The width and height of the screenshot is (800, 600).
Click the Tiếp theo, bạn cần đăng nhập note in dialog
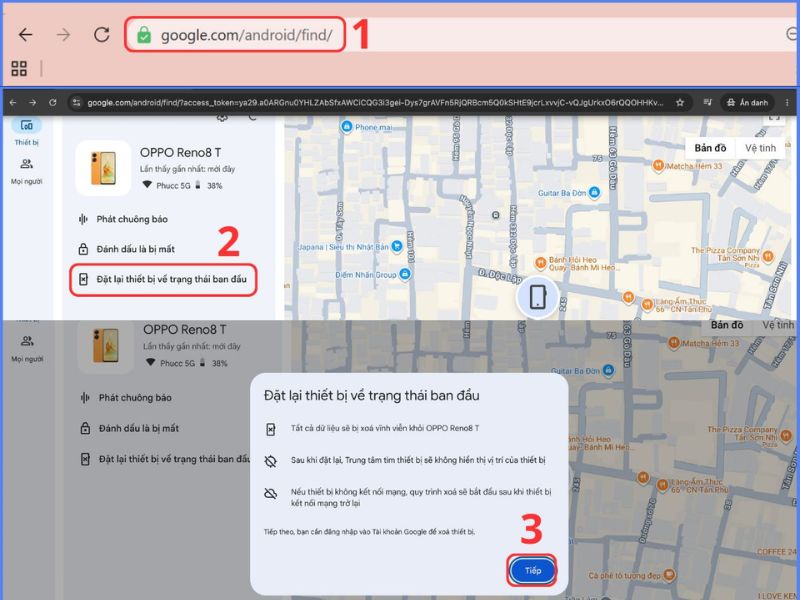(369, 532)
